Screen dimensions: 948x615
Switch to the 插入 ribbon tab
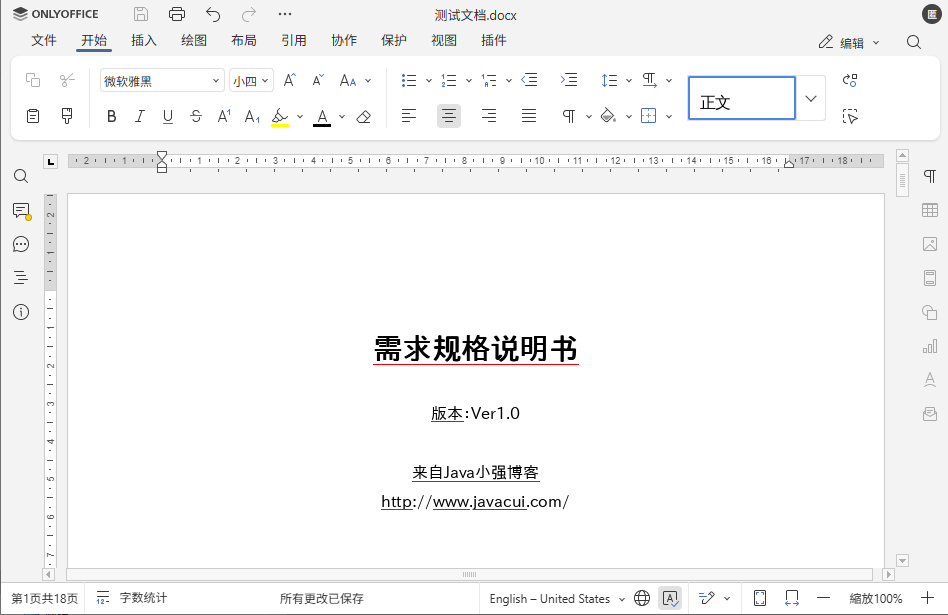[143, 40]
